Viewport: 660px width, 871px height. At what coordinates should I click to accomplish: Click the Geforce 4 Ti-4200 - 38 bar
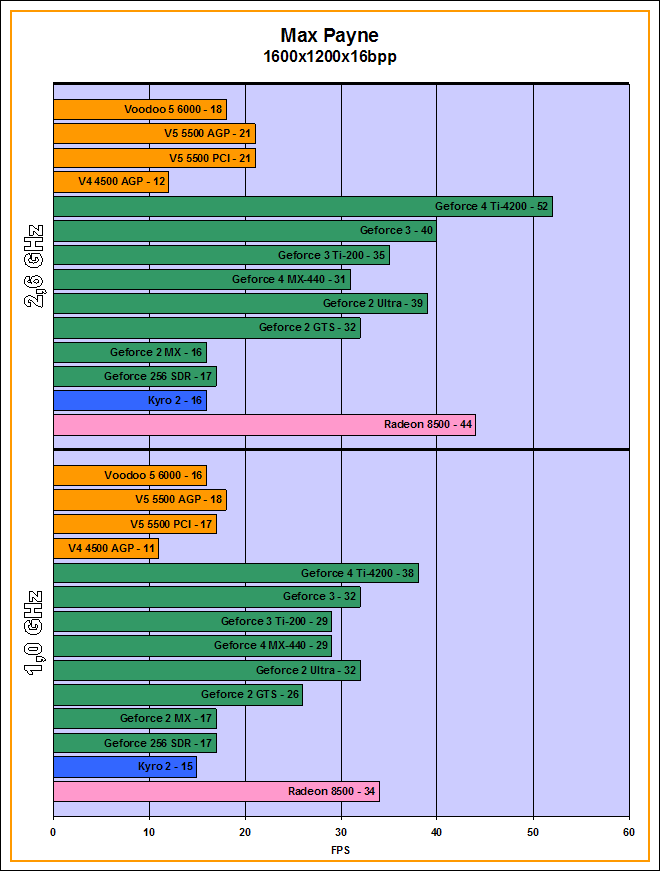tap(235, 573)
